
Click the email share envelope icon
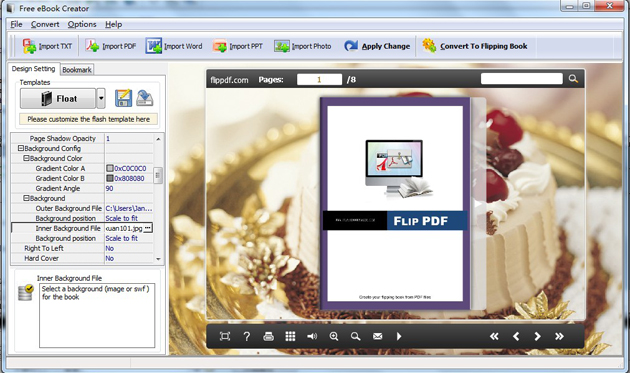pos(377,336)
